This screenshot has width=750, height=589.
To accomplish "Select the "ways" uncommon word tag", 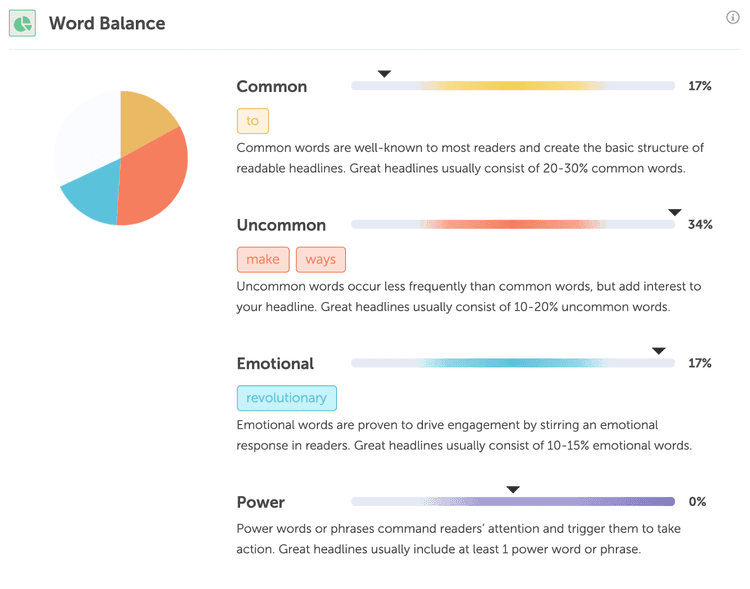I will (x=321, y=259).
